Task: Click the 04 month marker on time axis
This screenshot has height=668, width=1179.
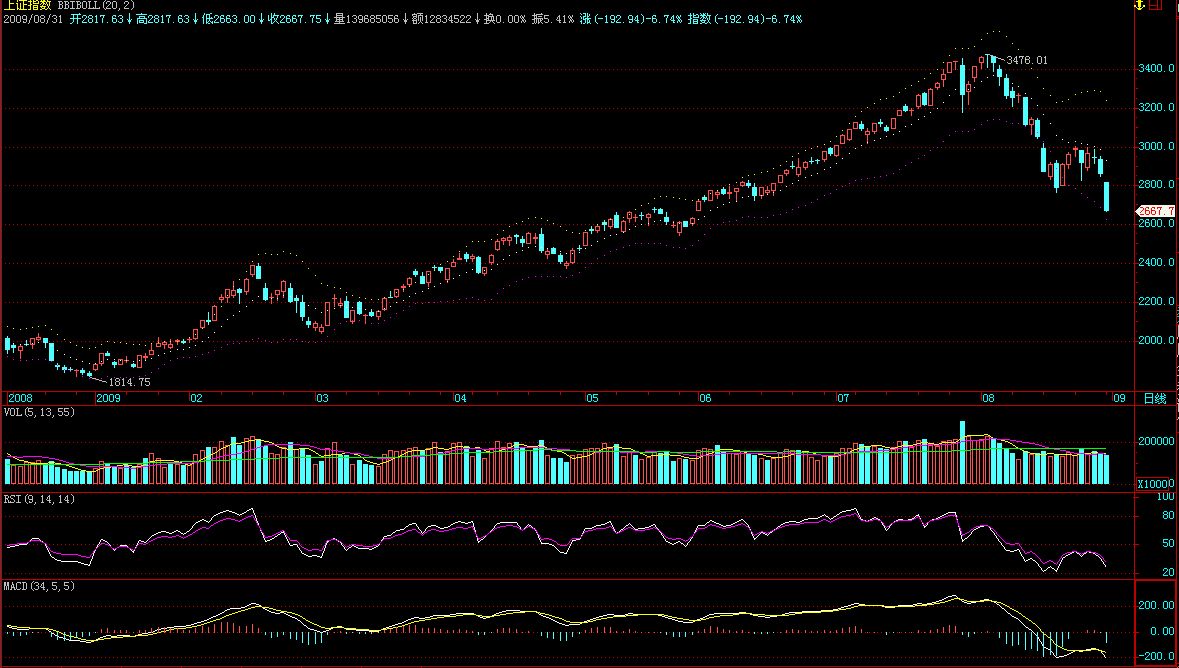Action: pos(460,398)
